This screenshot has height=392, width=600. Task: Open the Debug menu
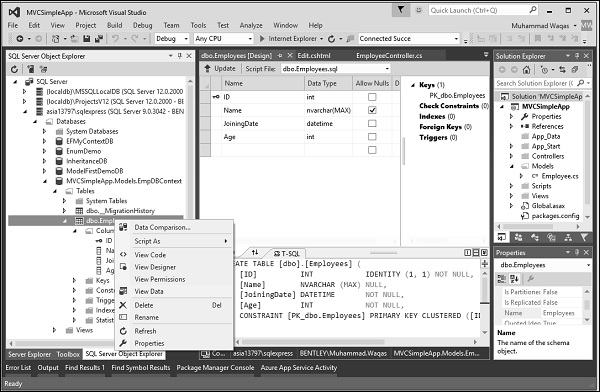point(142,25)
